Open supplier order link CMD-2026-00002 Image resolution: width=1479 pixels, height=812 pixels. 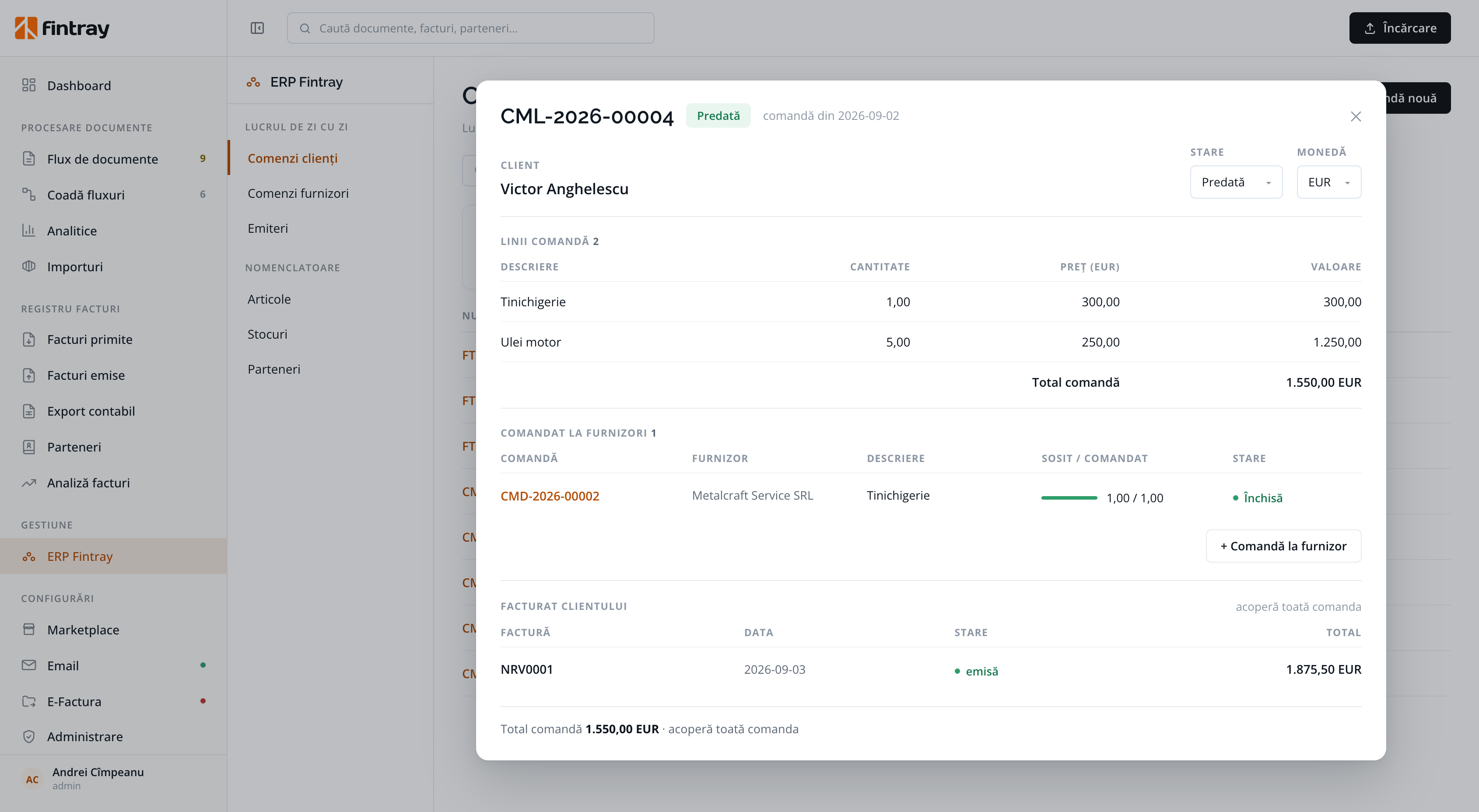click(x=550, y=496)
